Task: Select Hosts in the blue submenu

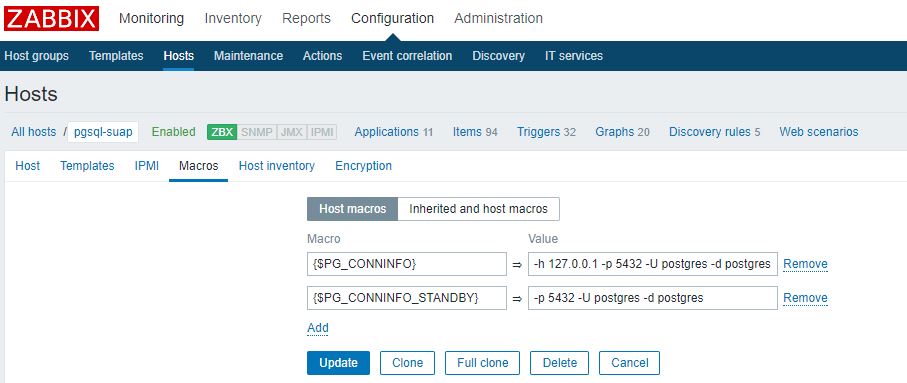Action: [179, 56]
